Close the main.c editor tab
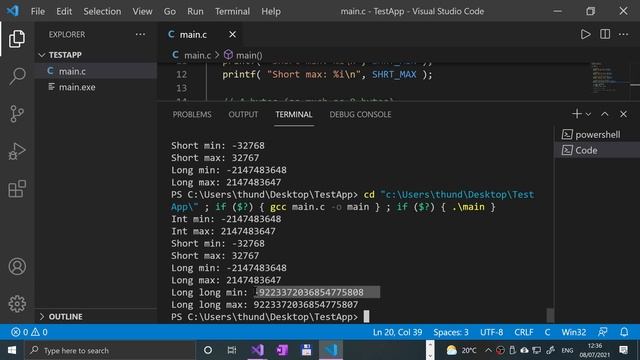The image size is (640, 360). 232,35
